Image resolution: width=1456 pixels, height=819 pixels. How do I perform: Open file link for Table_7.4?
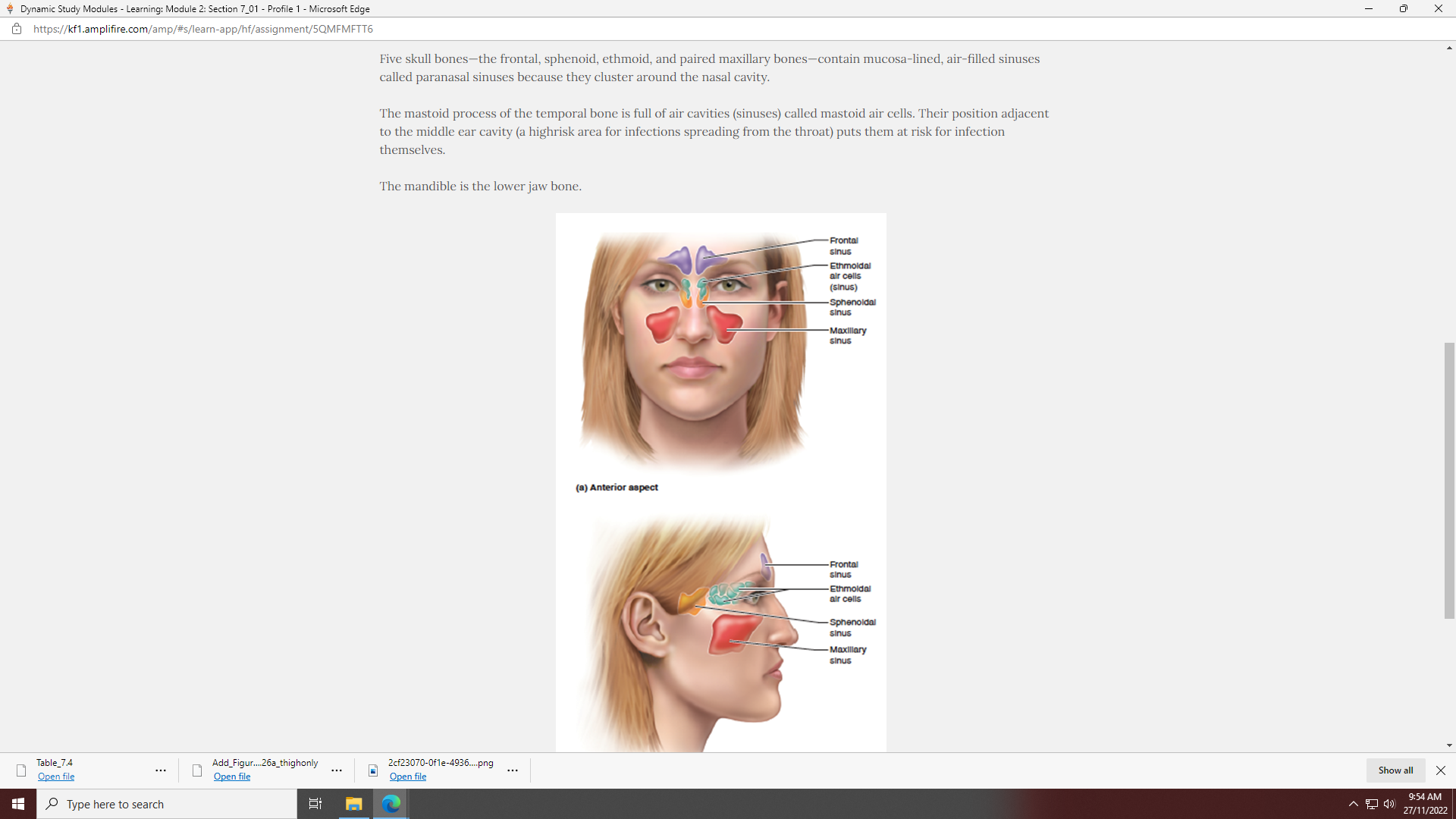pyautogui.click(x=56, y=777)
